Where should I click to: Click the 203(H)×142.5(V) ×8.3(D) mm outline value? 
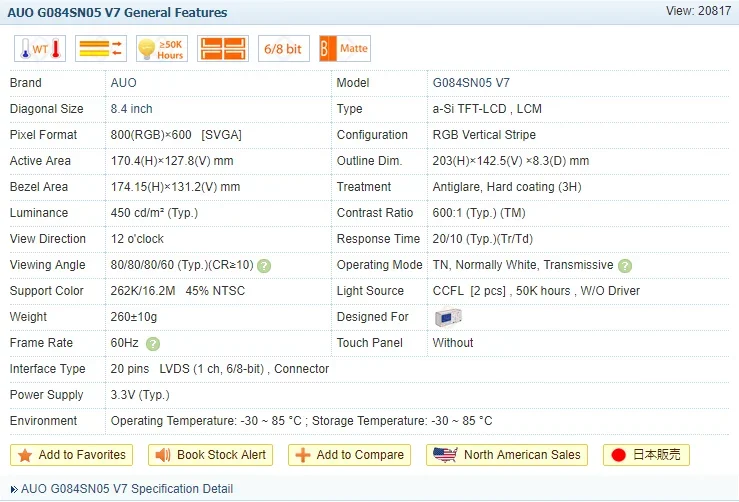click(x=511, y=161)
